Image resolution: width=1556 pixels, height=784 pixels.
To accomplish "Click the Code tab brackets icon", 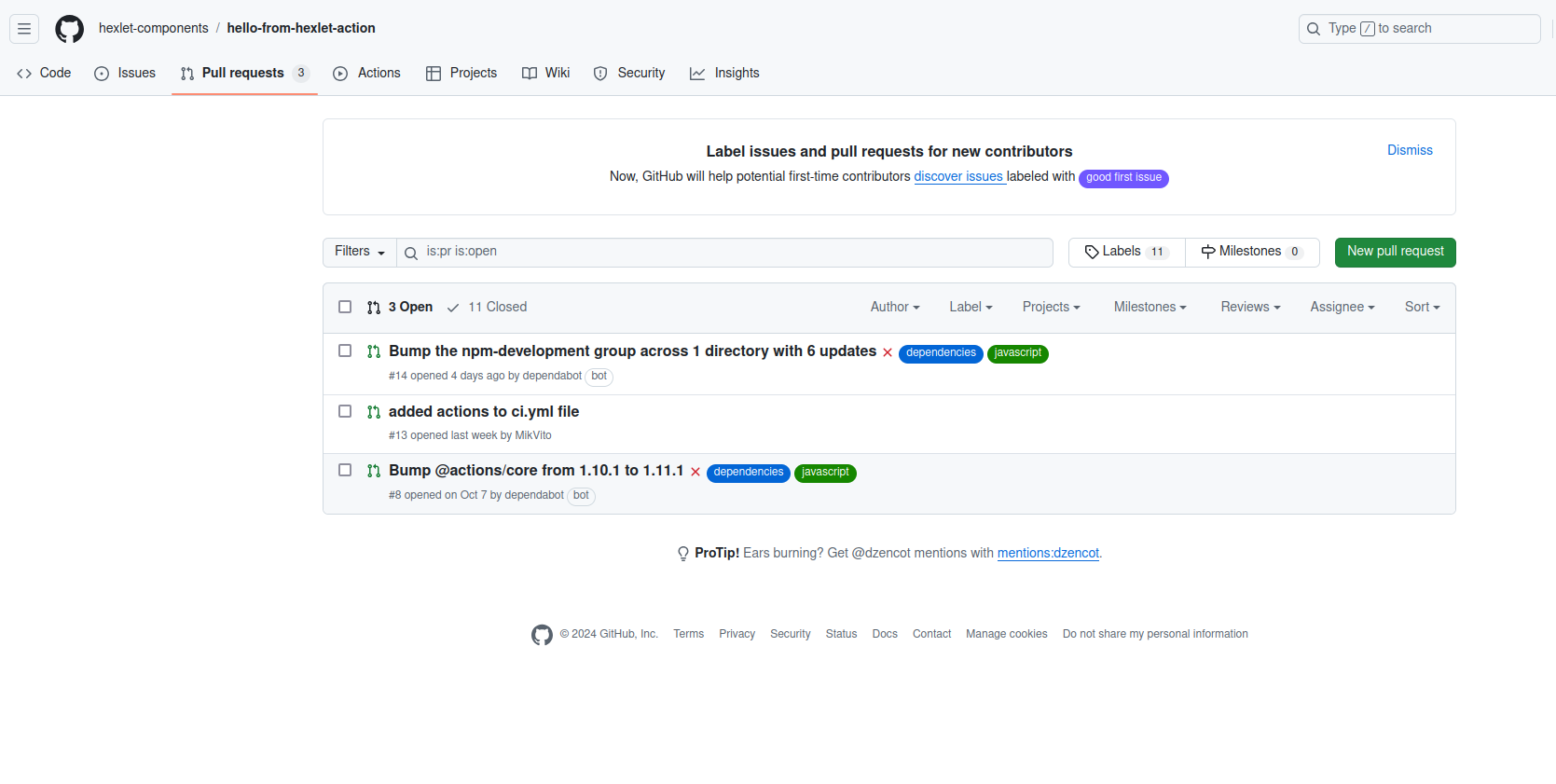I will coord(24,74).
